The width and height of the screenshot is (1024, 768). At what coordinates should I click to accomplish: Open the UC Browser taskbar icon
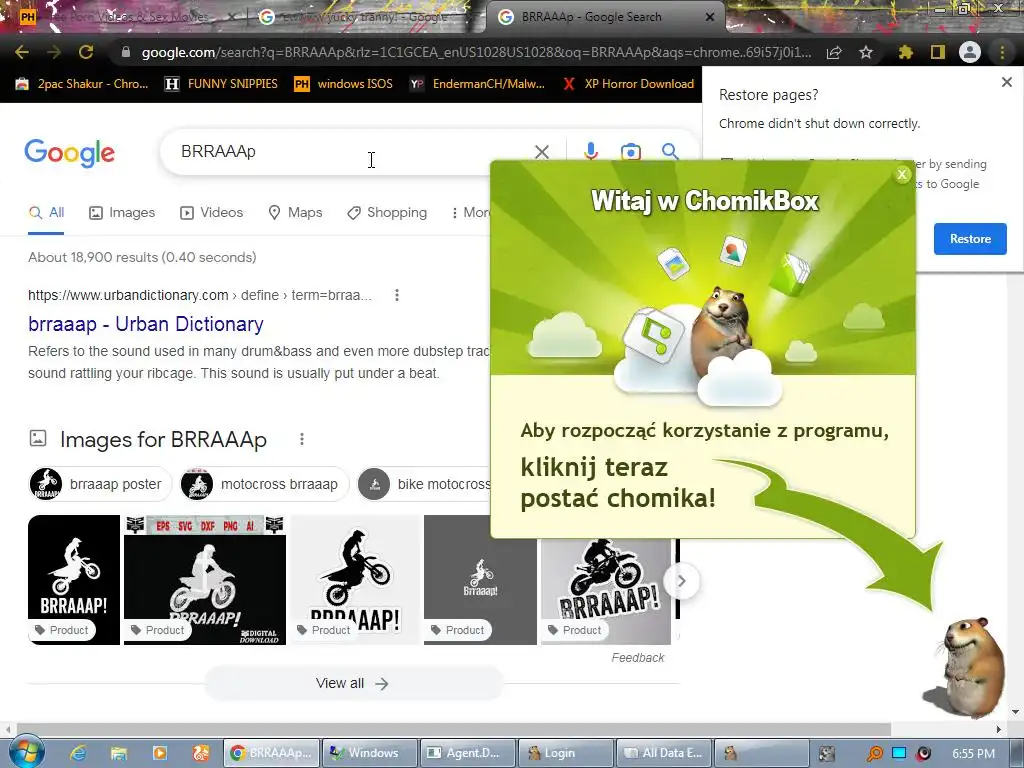click(200, 753)
